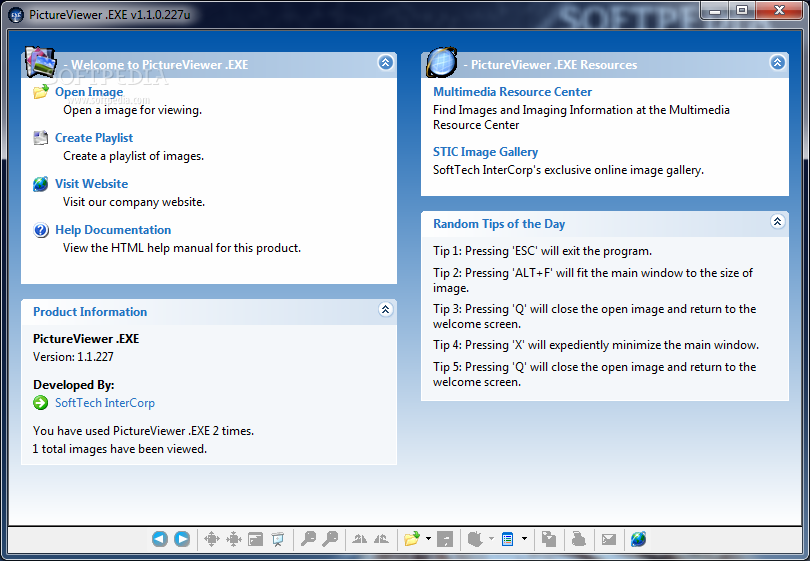Screen dimensions: 810x561
Task: Start the slideshow with the presentation screen icon
Action: click(278, 539)
